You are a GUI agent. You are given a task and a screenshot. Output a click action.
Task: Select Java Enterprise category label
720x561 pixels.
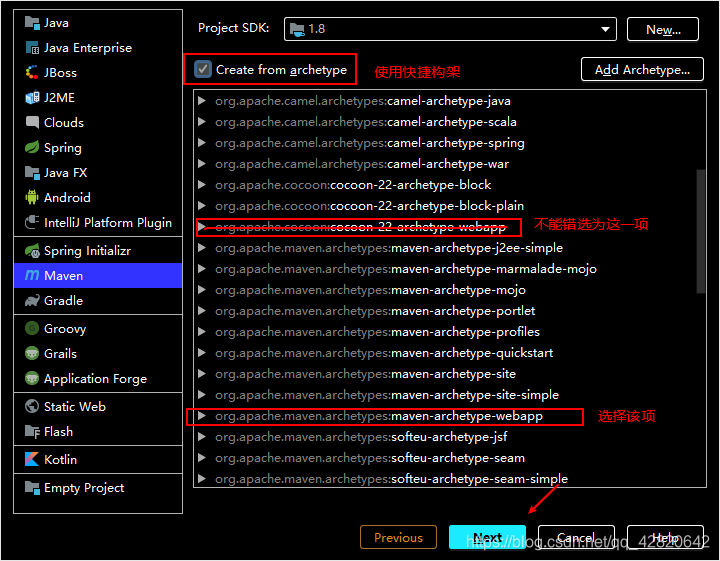[x=88, y=48]
